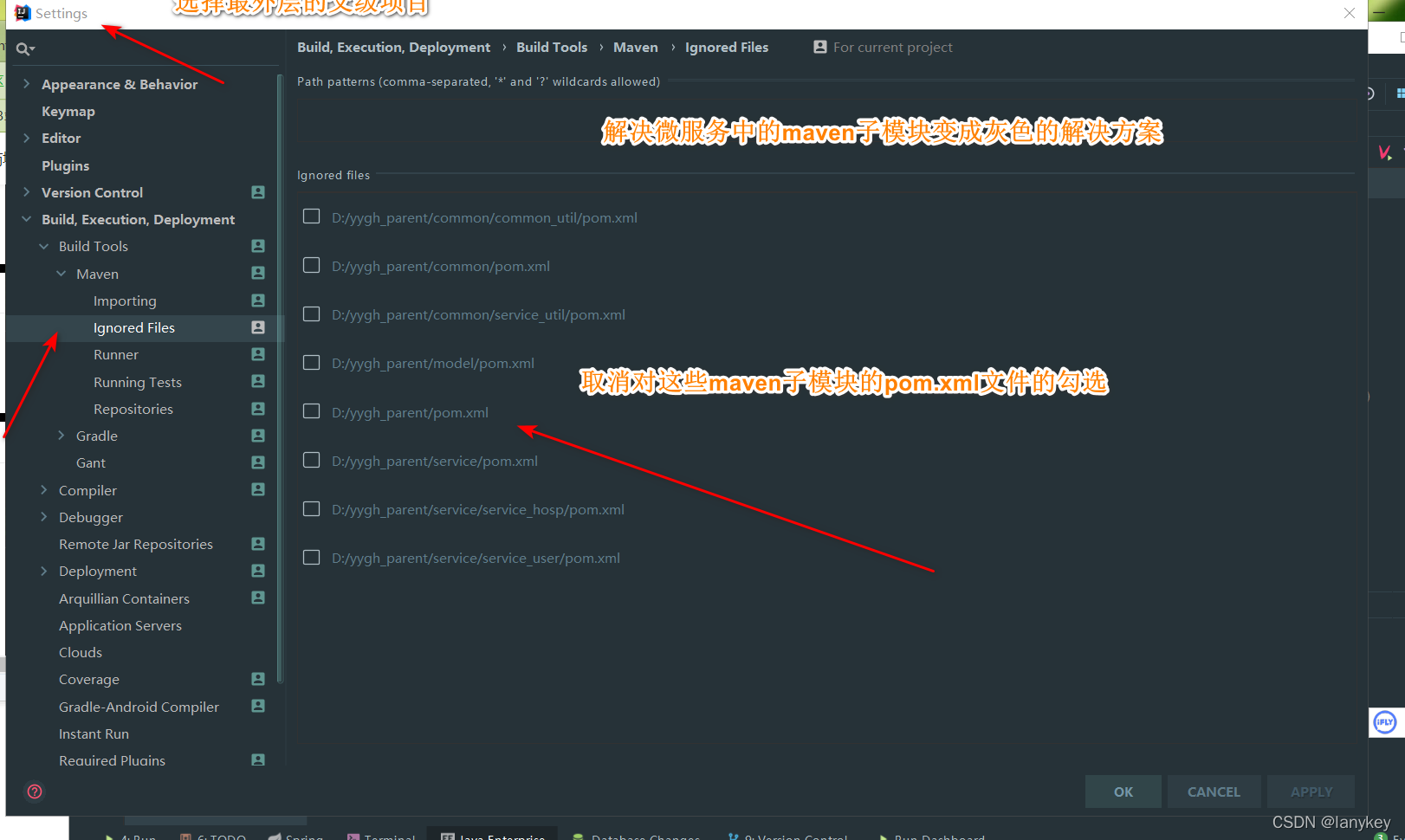Click CANCEL button
This screenshot has width=1405, height=840.
tap(1214, 792)
